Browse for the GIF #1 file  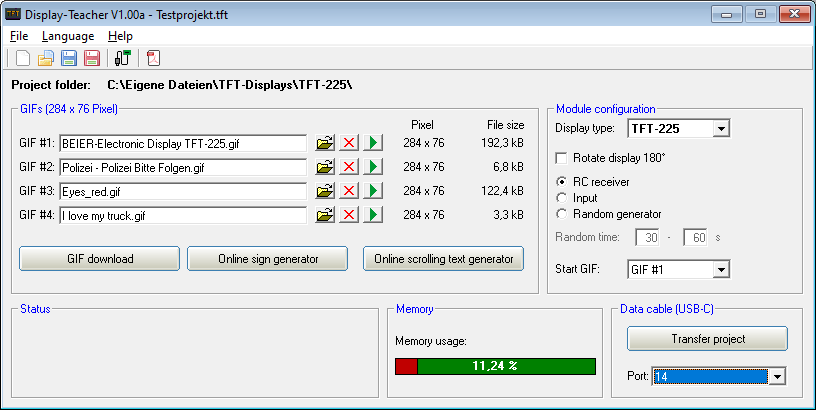click(325, 144)
